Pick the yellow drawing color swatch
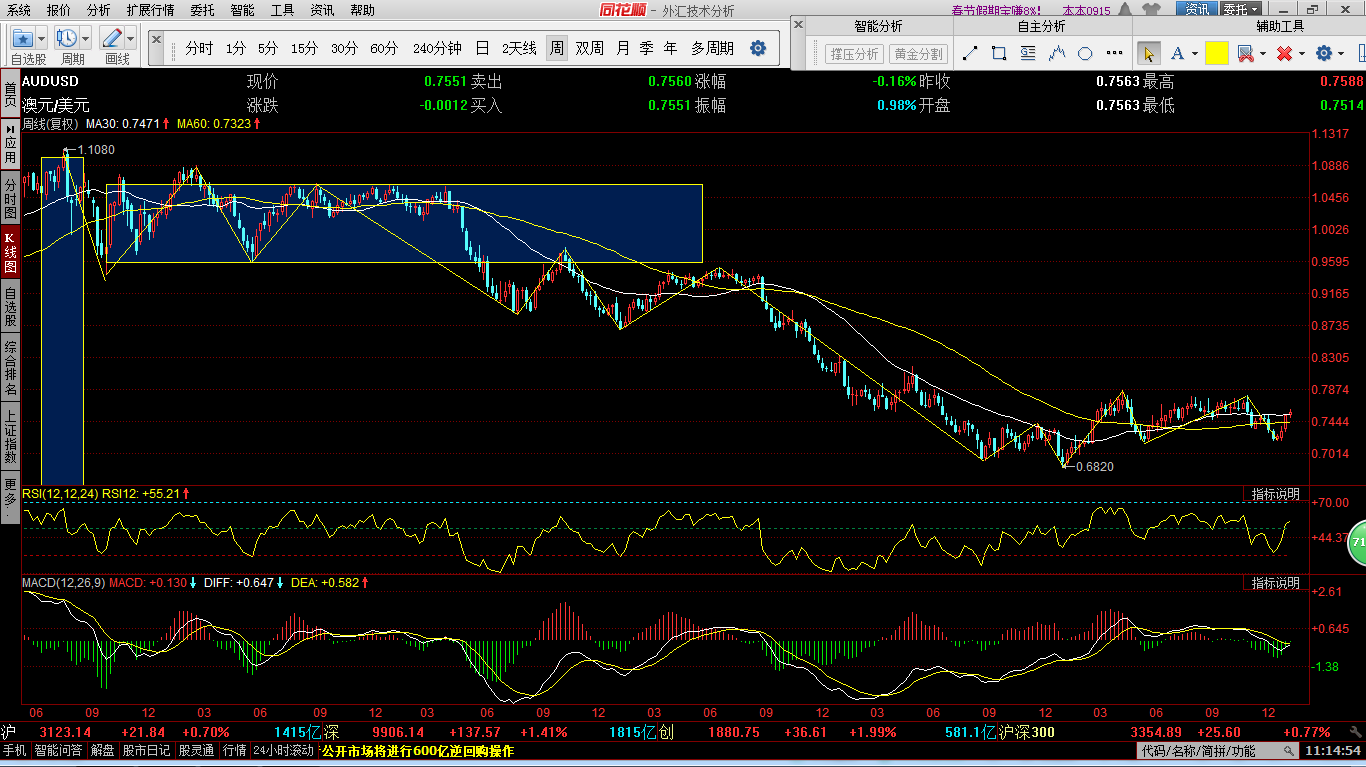 pyautogui.click(x=1216, y=53)
